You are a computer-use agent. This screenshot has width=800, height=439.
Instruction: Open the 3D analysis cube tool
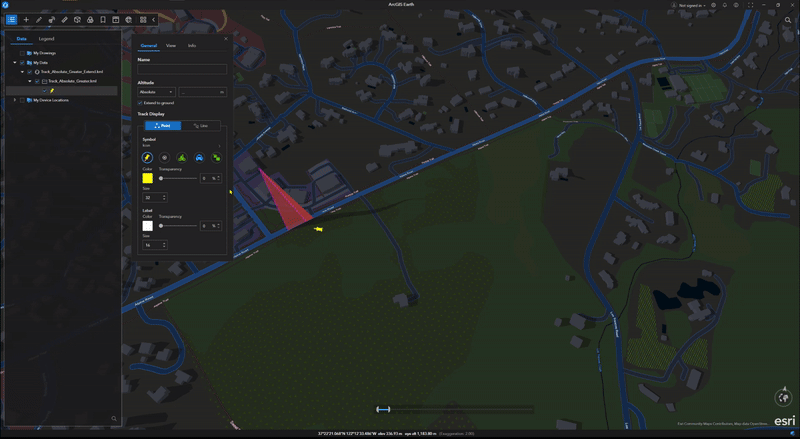click(77, 19)
